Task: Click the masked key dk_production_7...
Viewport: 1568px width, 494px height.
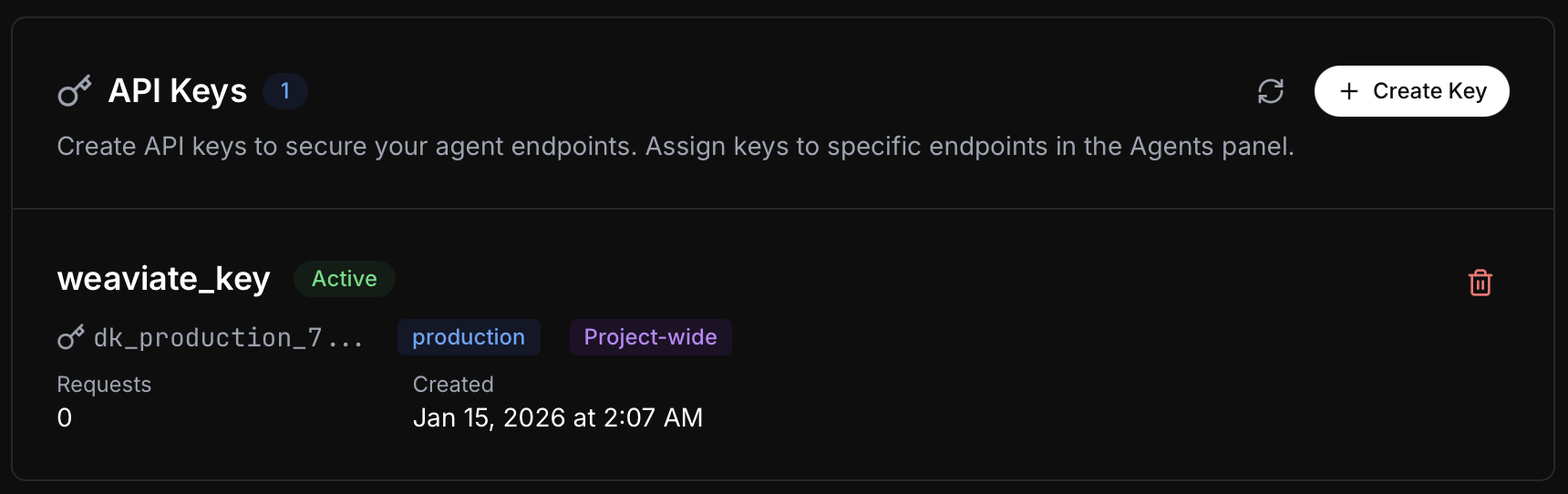Action: click(x=228, y=338)
